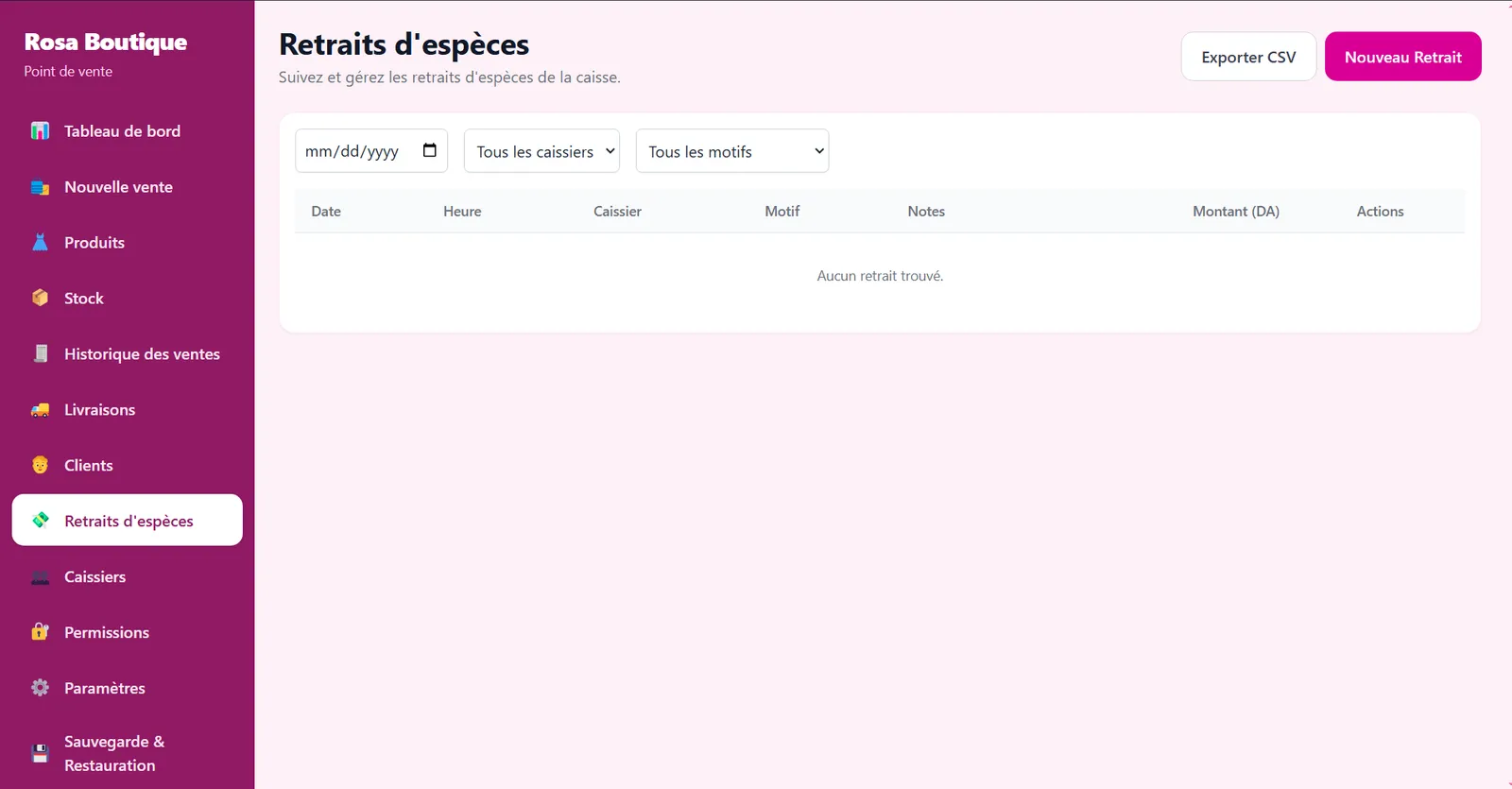This screenshot has height=789, width=1512.
Task: Click the Retraits d'espèces money icon
Action: [40, 521]
